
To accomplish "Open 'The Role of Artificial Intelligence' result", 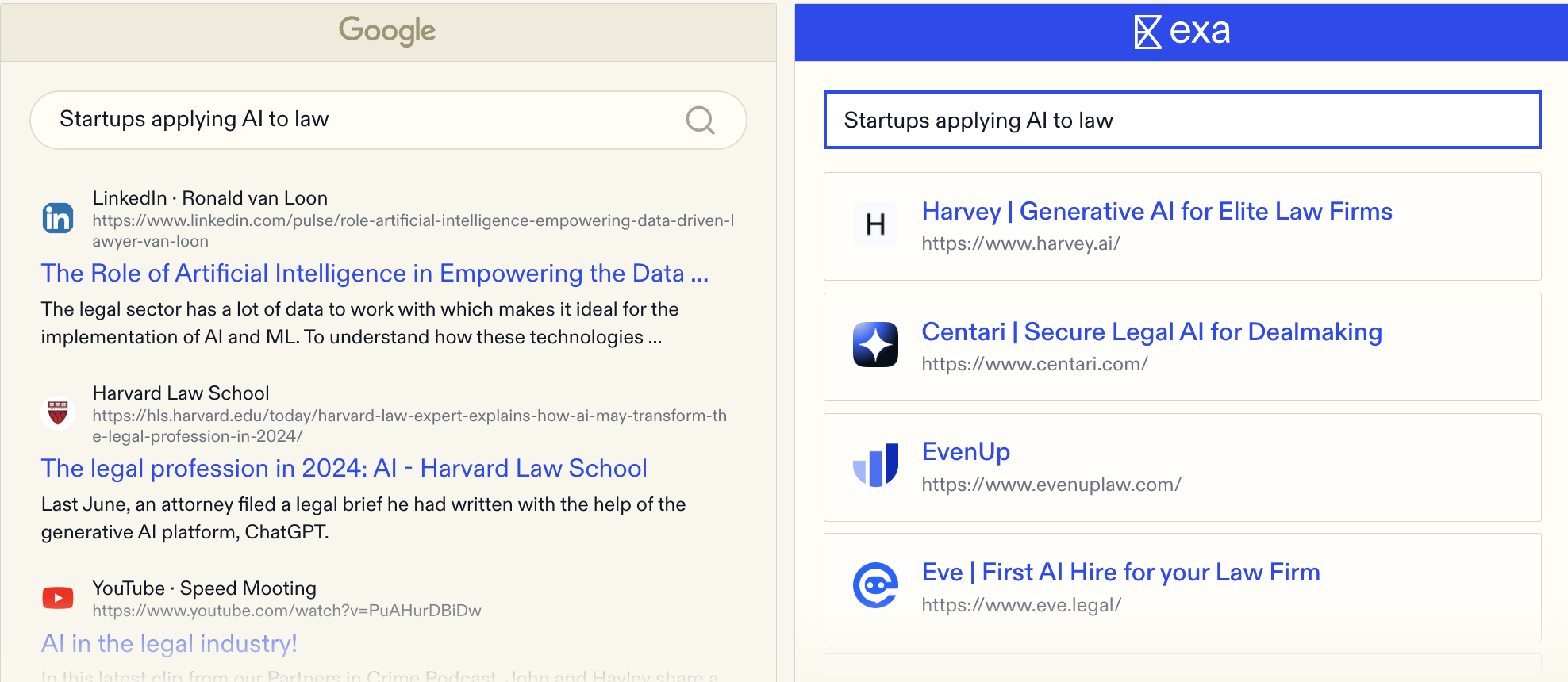I will point(375,274).
